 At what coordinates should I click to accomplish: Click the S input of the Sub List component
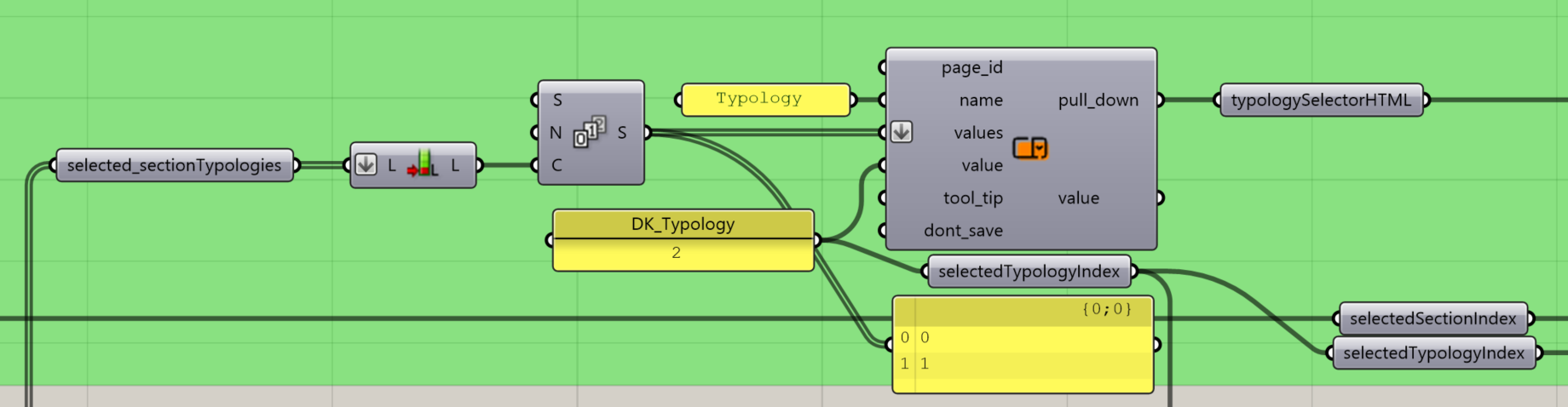pos(557,100)
